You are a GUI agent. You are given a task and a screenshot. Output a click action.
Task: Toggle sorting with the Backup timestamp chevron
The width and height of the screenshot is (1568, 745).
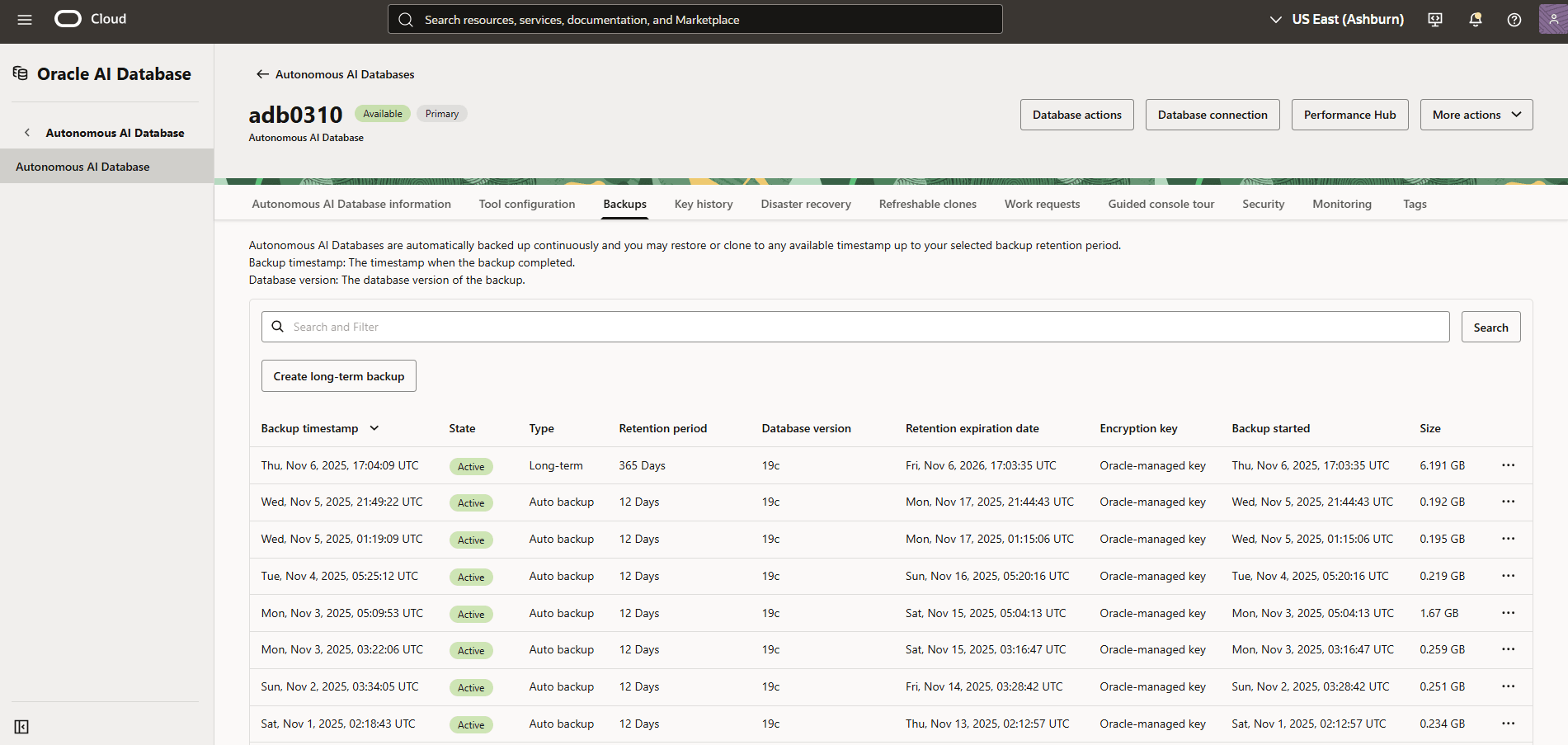pyautogui.click(x=374, y=428)
